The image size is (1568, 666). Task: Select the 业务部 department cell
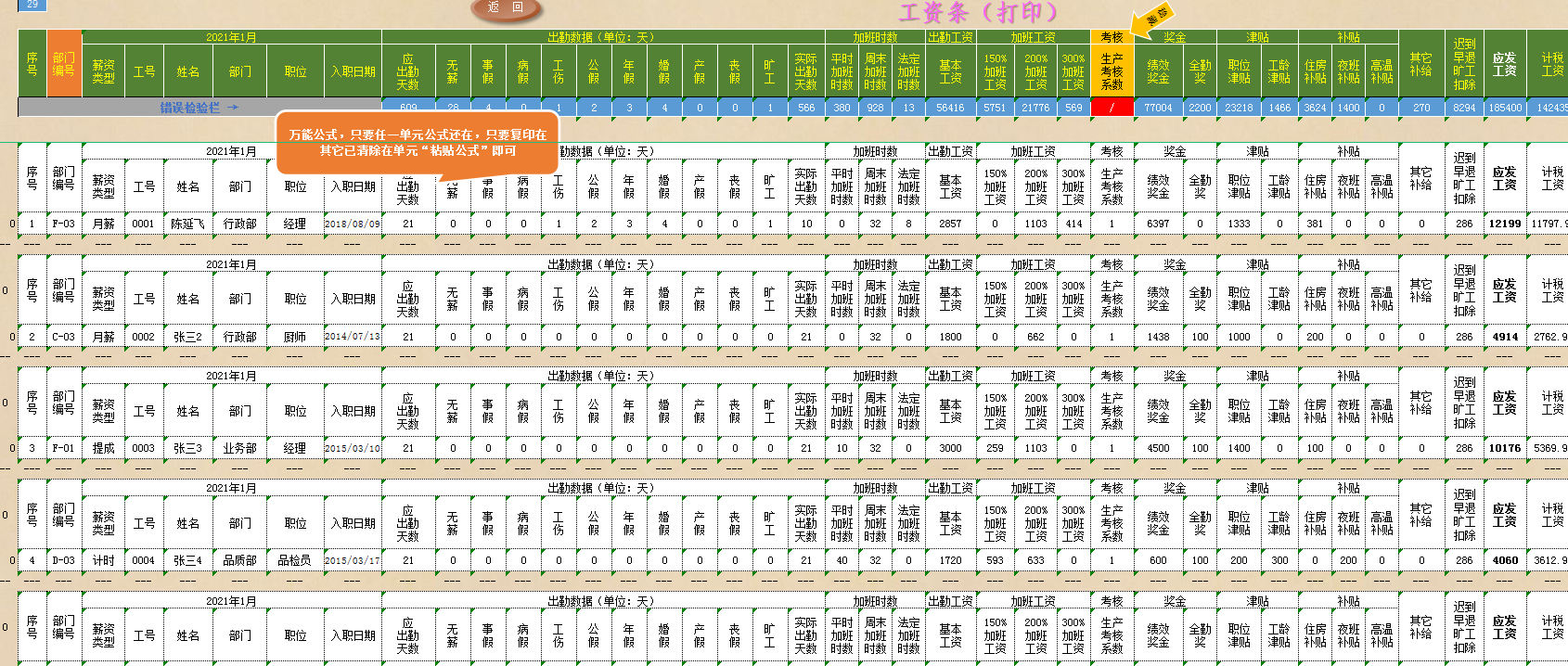tap(239, 448)
